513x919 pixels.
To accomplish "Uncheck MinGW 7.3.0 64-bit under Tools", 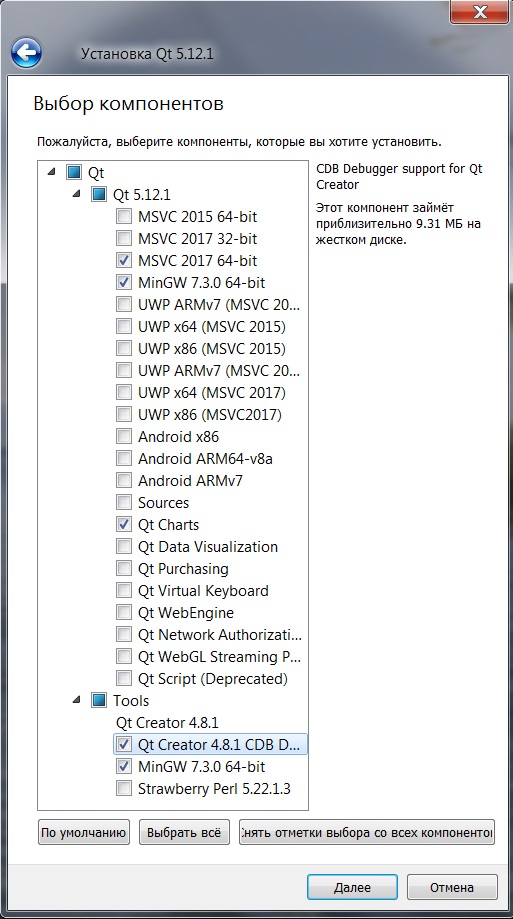I will coord(124,767).
